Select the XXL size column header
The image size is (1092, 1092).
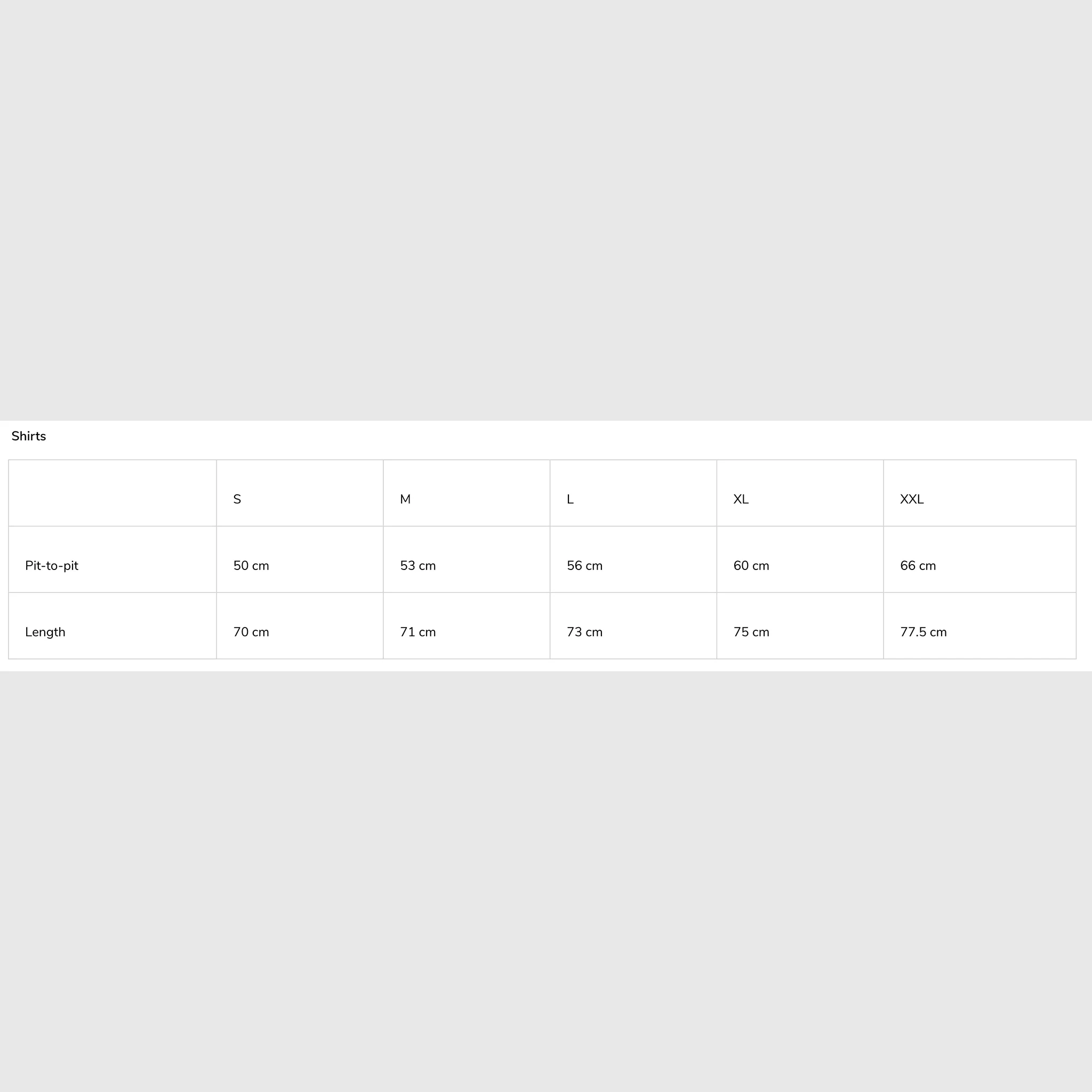(979, 493)
